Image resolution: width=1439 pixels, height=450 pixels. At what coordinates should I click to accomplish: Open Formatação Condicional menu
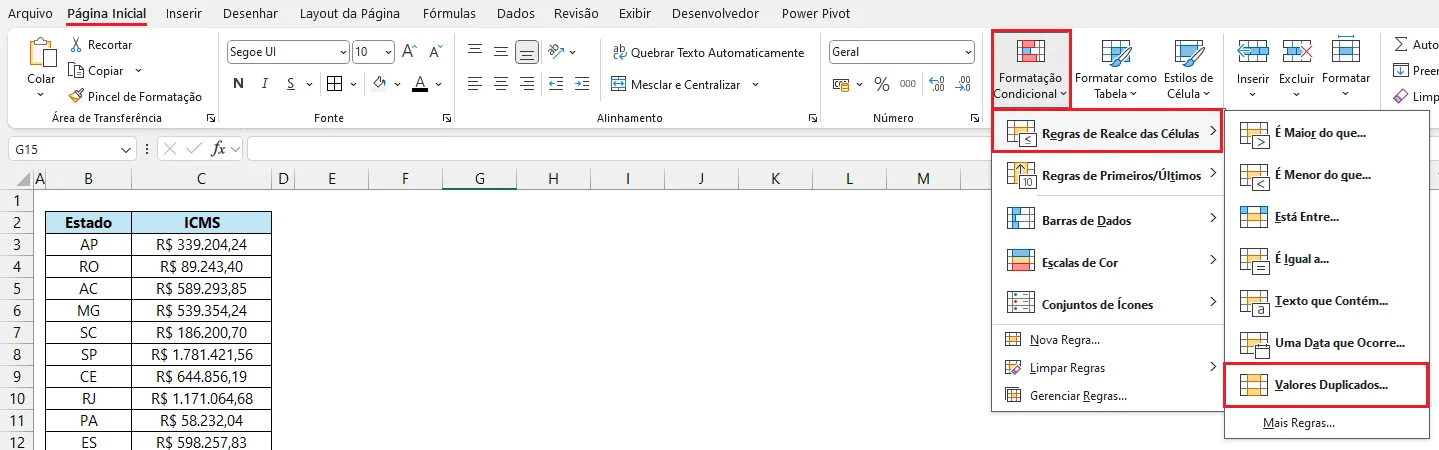[x=1031, y=70]
